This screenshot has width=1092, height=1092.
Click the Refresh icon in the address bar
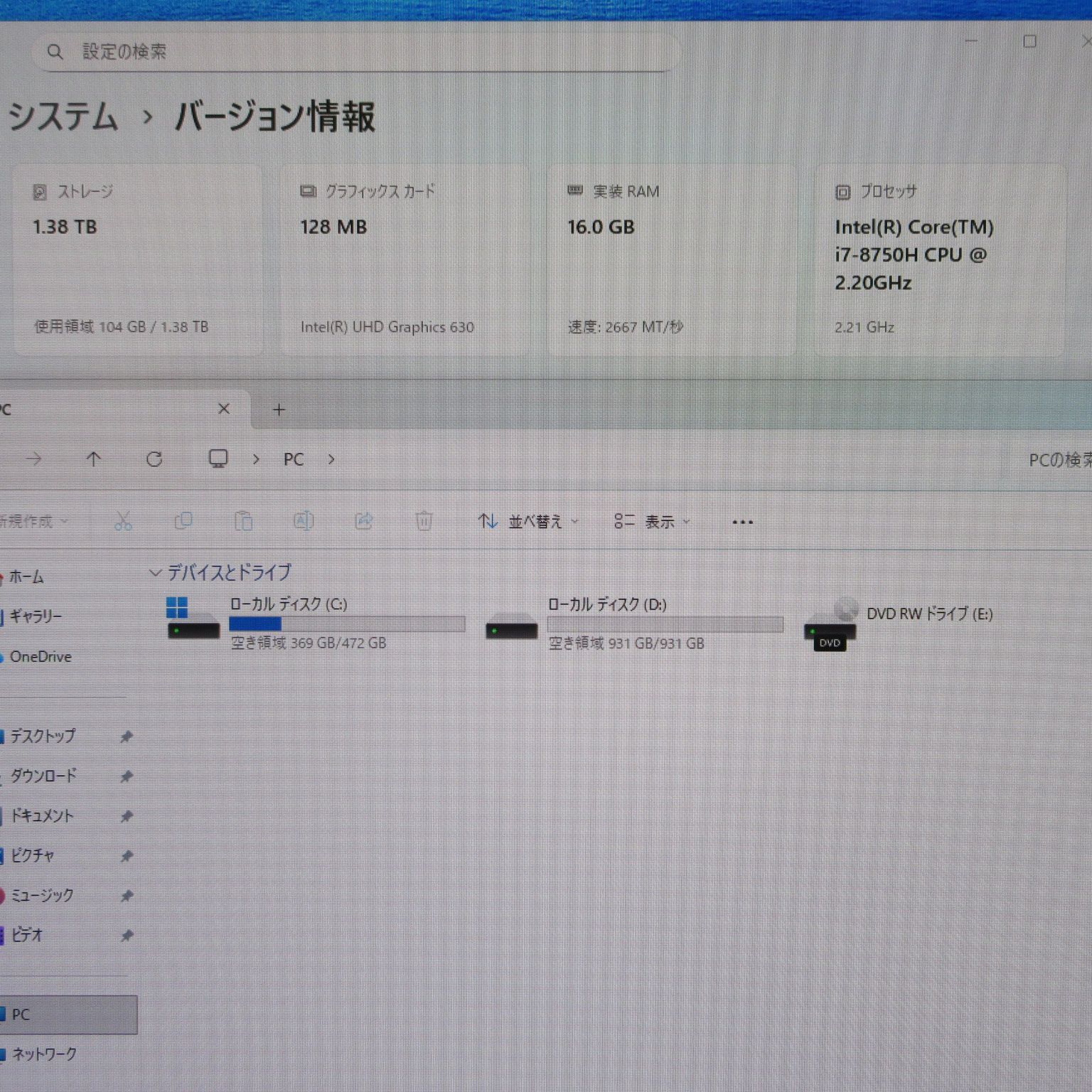click(x=155, y=459)
